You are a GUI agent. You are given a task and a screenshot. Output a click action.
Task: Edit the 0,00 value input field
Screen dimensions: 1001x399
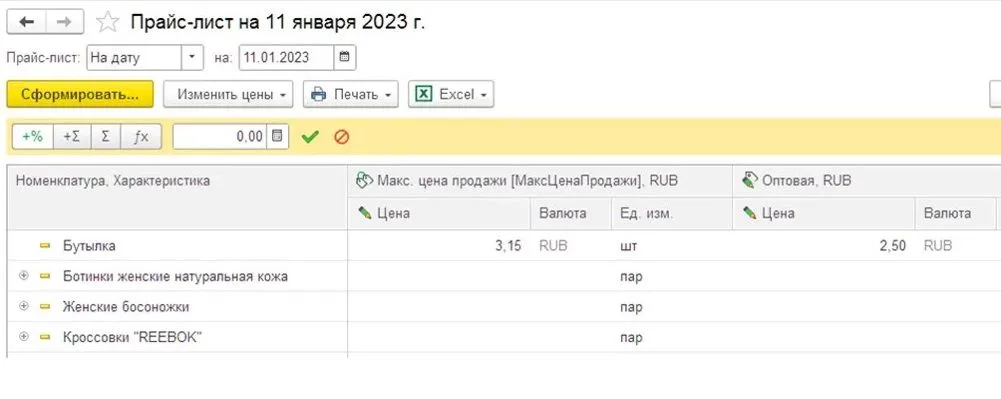pyautogui.click(x=219, y=137)
